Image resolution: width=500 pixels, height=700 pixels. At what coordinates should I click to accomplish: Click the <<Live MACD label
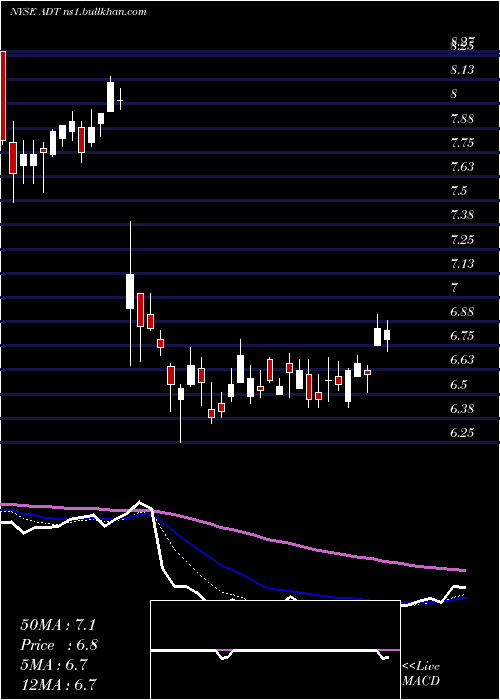pyautogui.click(x=421, y=674)
